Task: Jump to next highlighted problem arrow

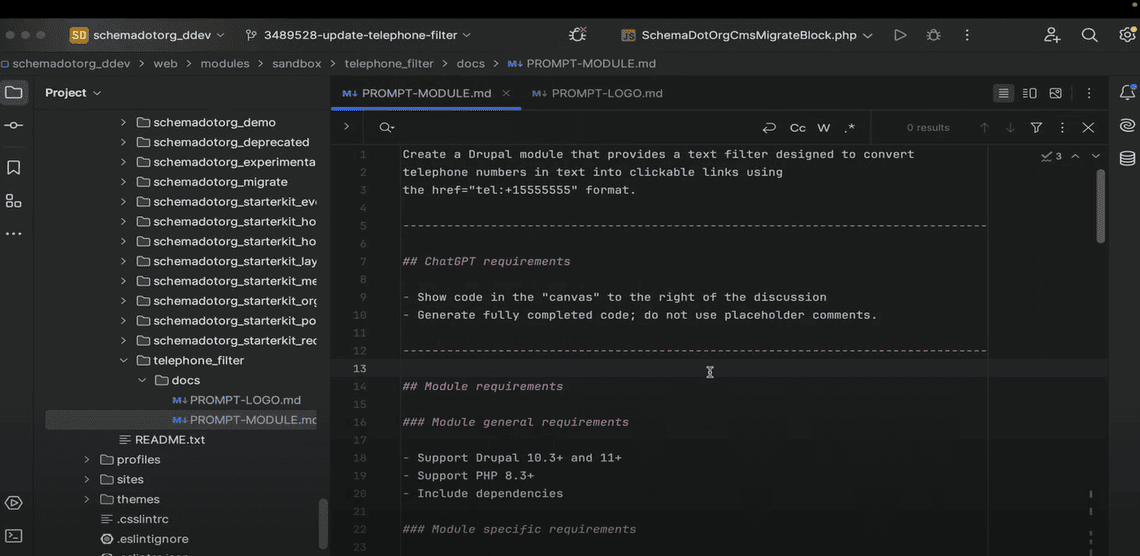Action: click(x=1096, y=156)
